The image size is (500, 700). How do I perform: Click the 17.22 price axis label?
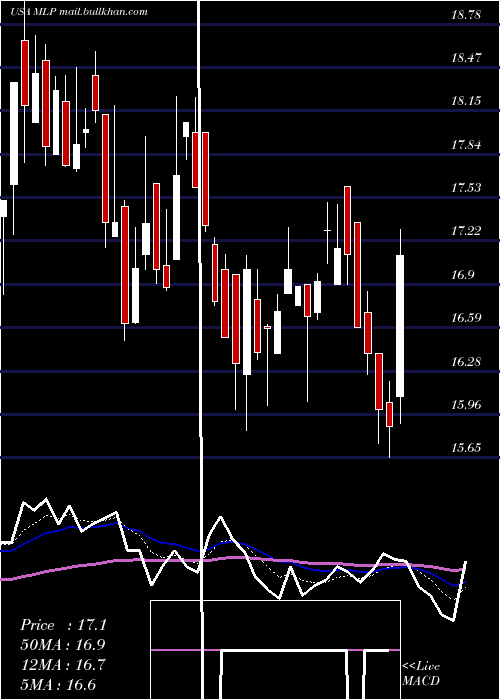pyautogui.click(x=466, y=231)
